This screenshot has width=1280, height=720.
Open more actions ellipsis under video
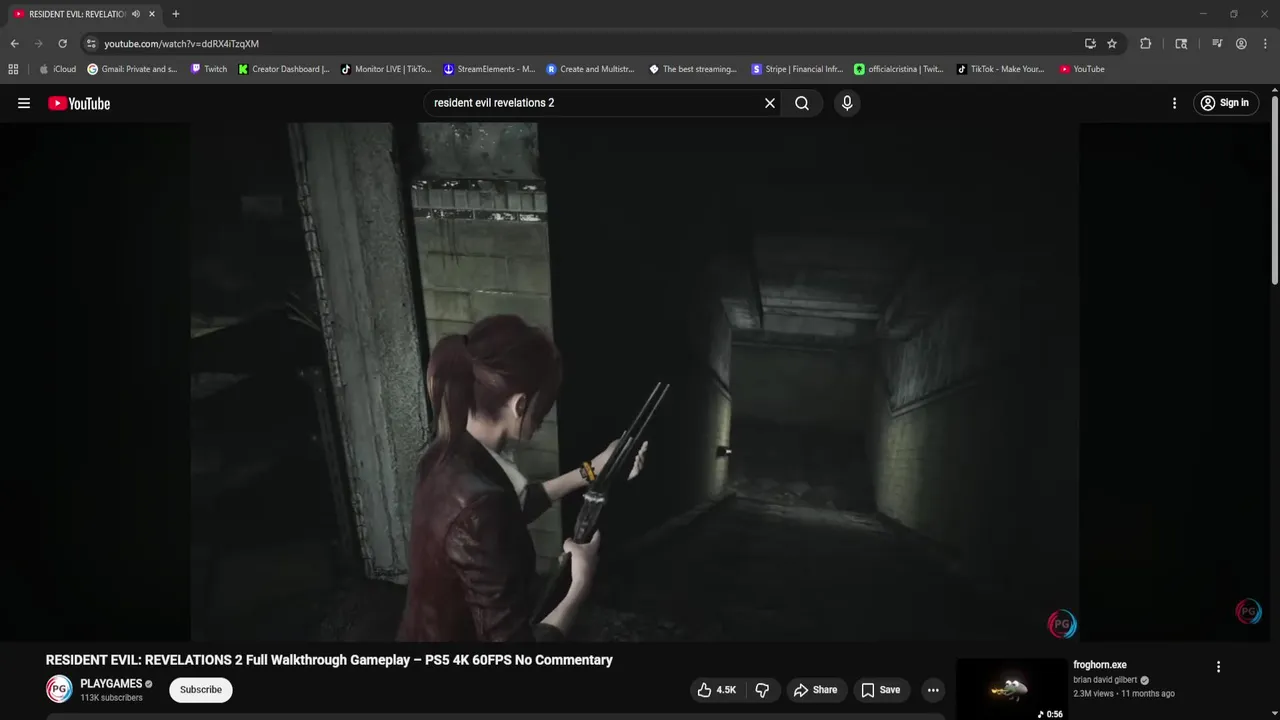pyautogui.click(x=933, y=690)
